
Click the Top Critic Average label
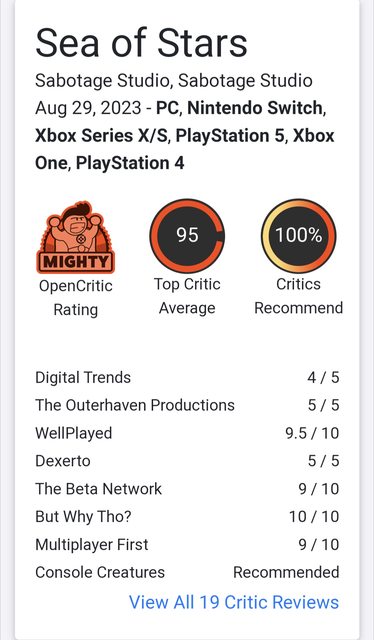(x=187, y=296)
